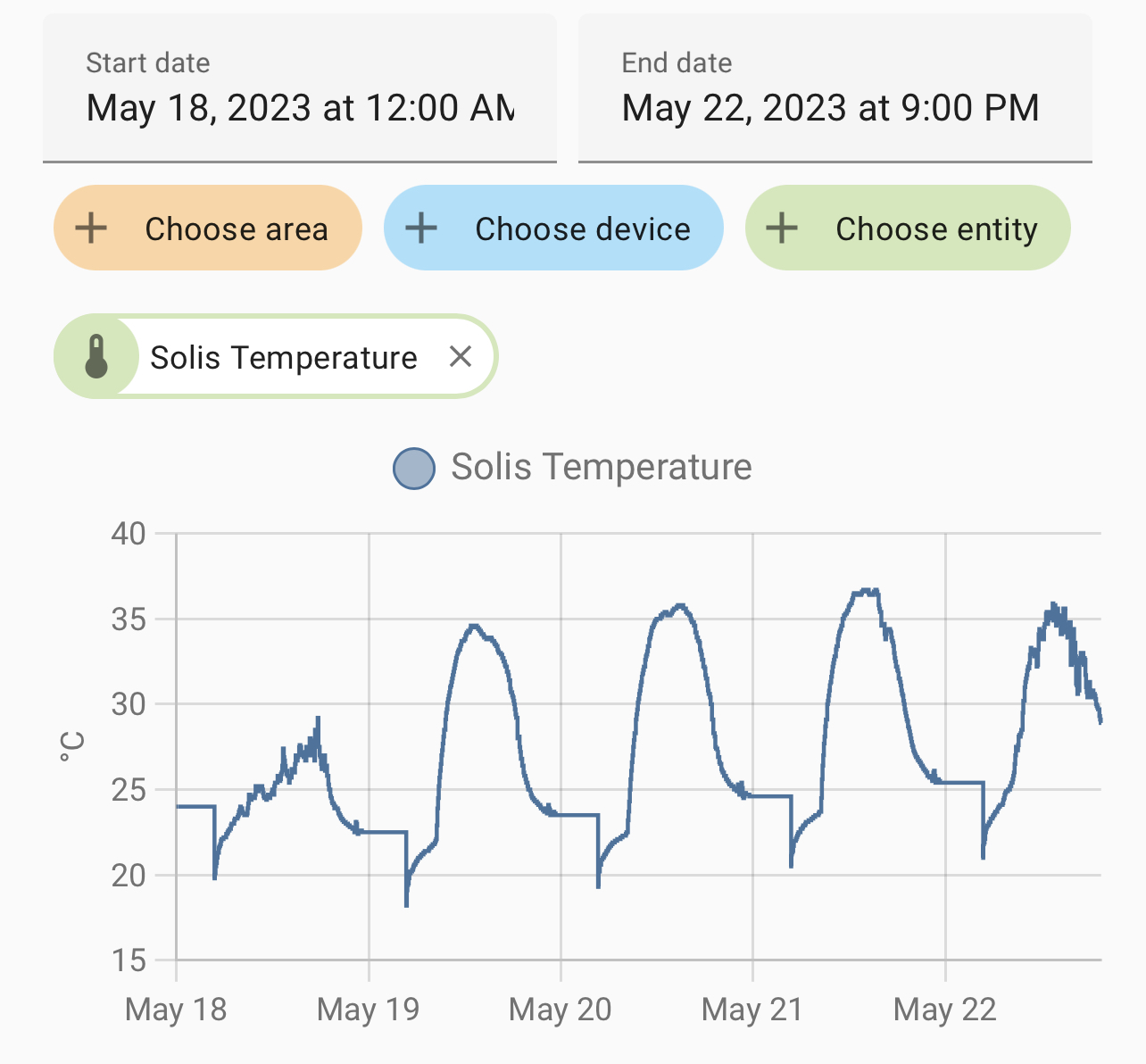The image size is (1146, 1064).
Task: Click the °C axis unit label
Action: (x=72, y=747)
